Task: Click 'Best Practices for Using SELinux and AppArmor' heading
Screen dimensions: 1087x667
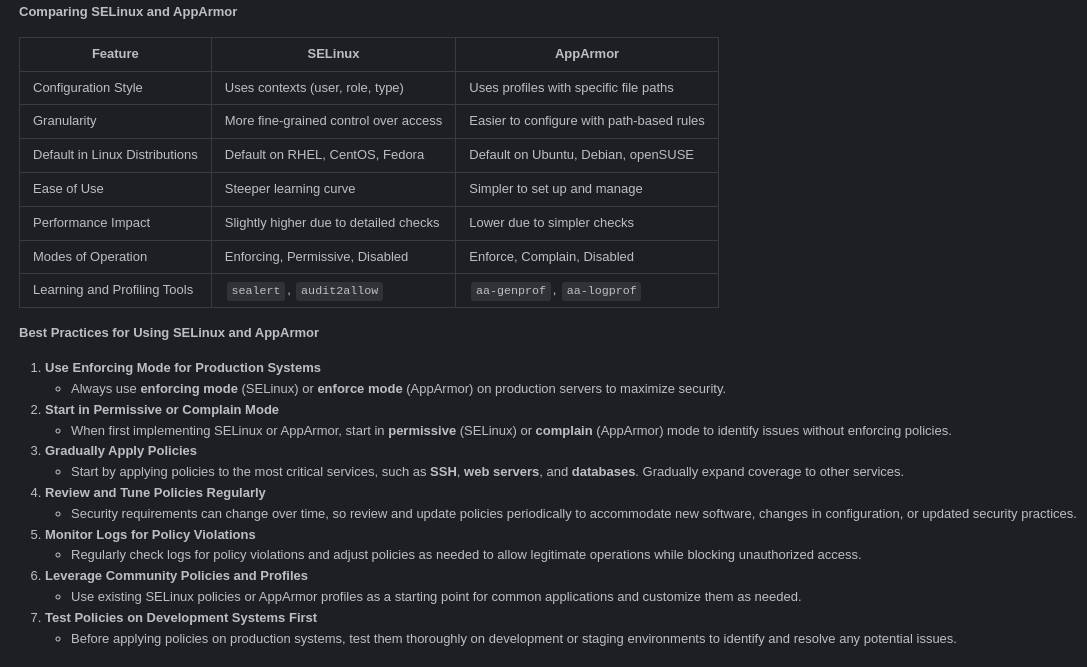Action: pos(169,333)
